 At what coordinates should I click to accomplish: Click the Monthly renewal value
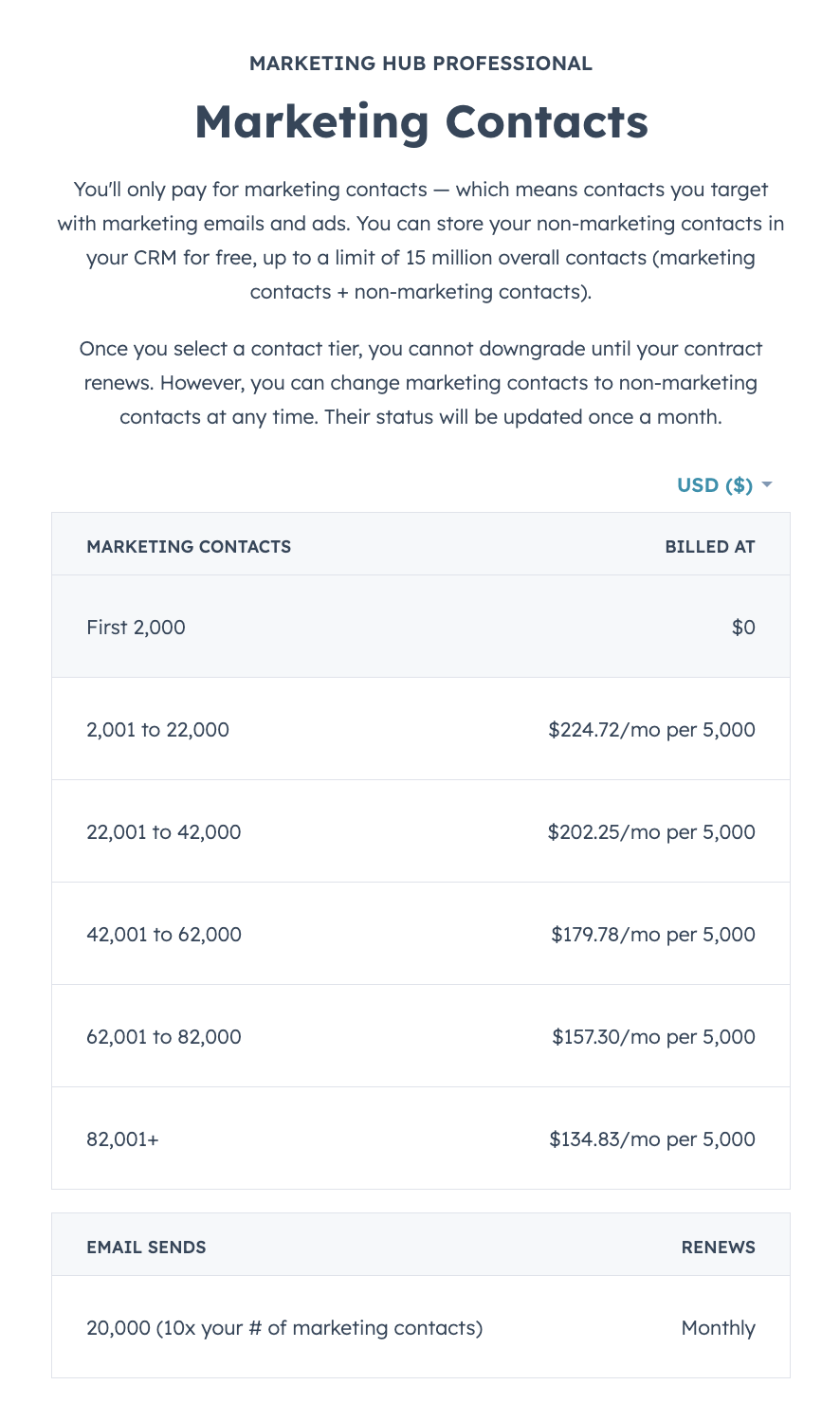(x=718, y=1328)
